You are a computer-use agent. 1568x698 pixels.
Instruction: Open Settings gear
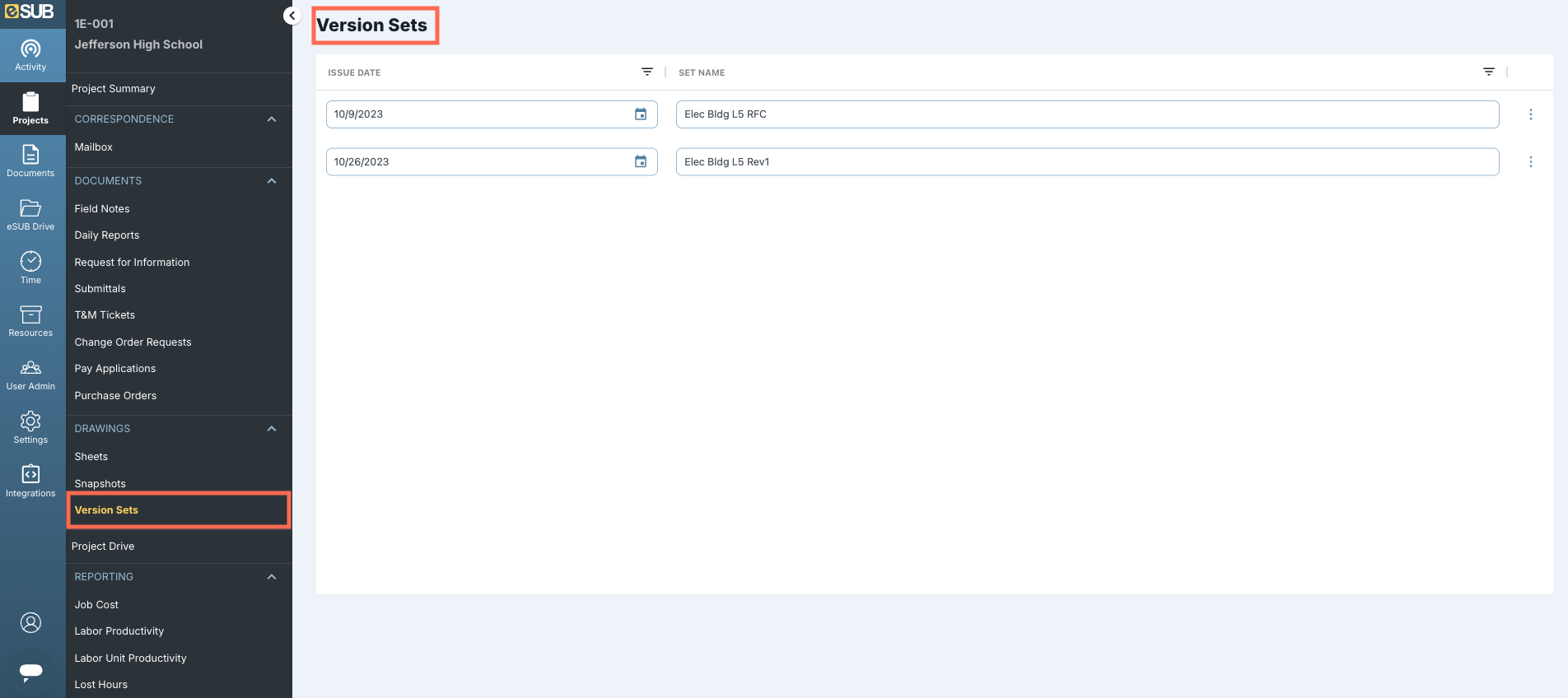31,428
